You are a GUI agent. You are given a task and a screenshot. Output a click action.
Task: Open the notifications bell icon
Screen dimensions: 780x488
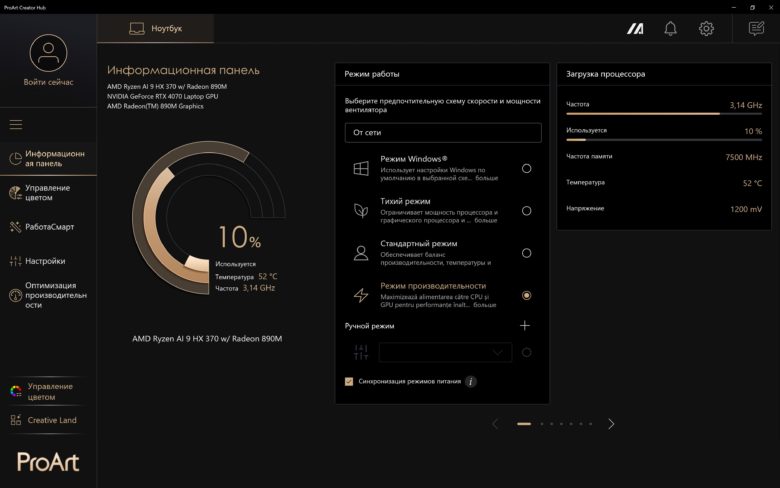pyautogui.click(x=671, y=29)
